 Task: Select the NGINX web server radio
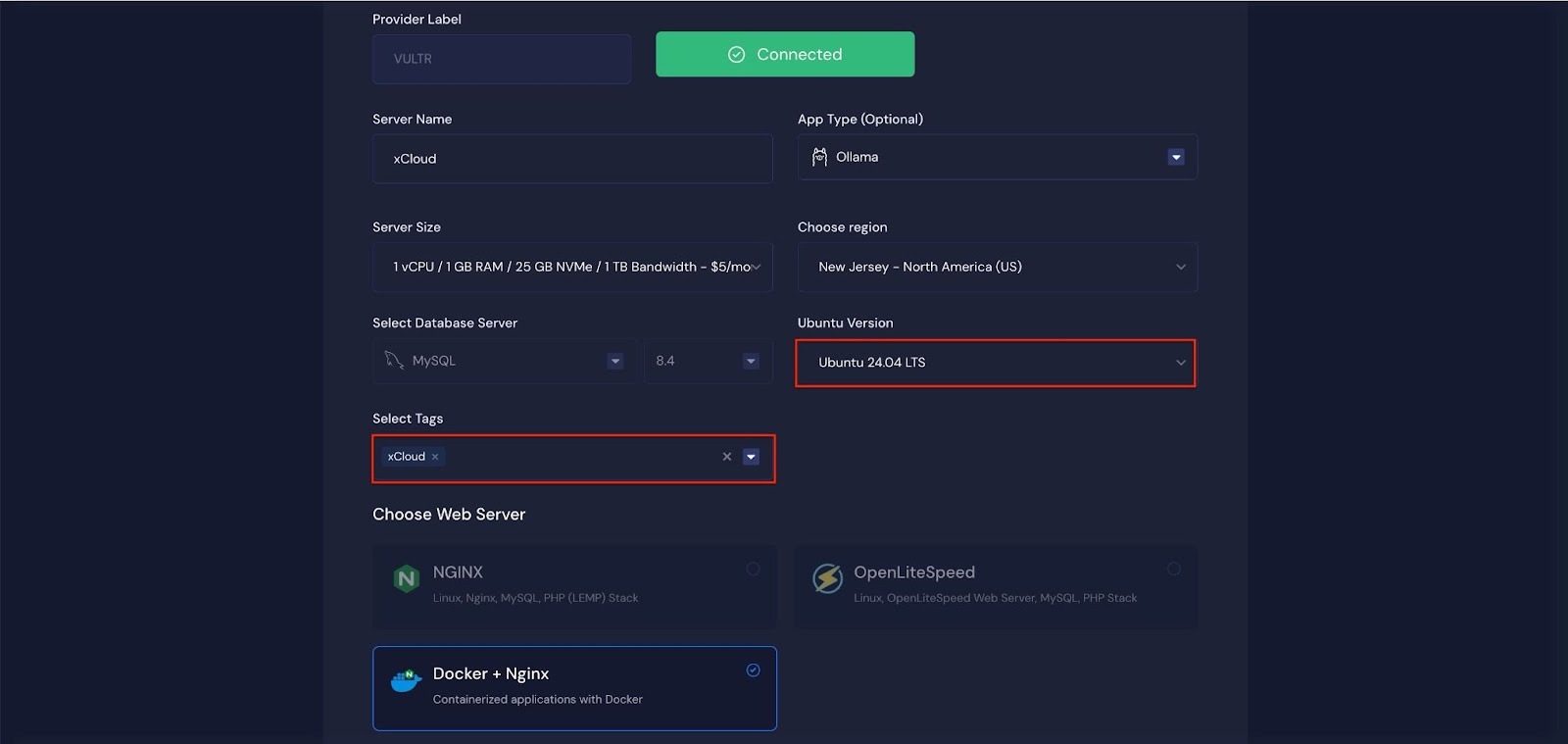(753, 569)
